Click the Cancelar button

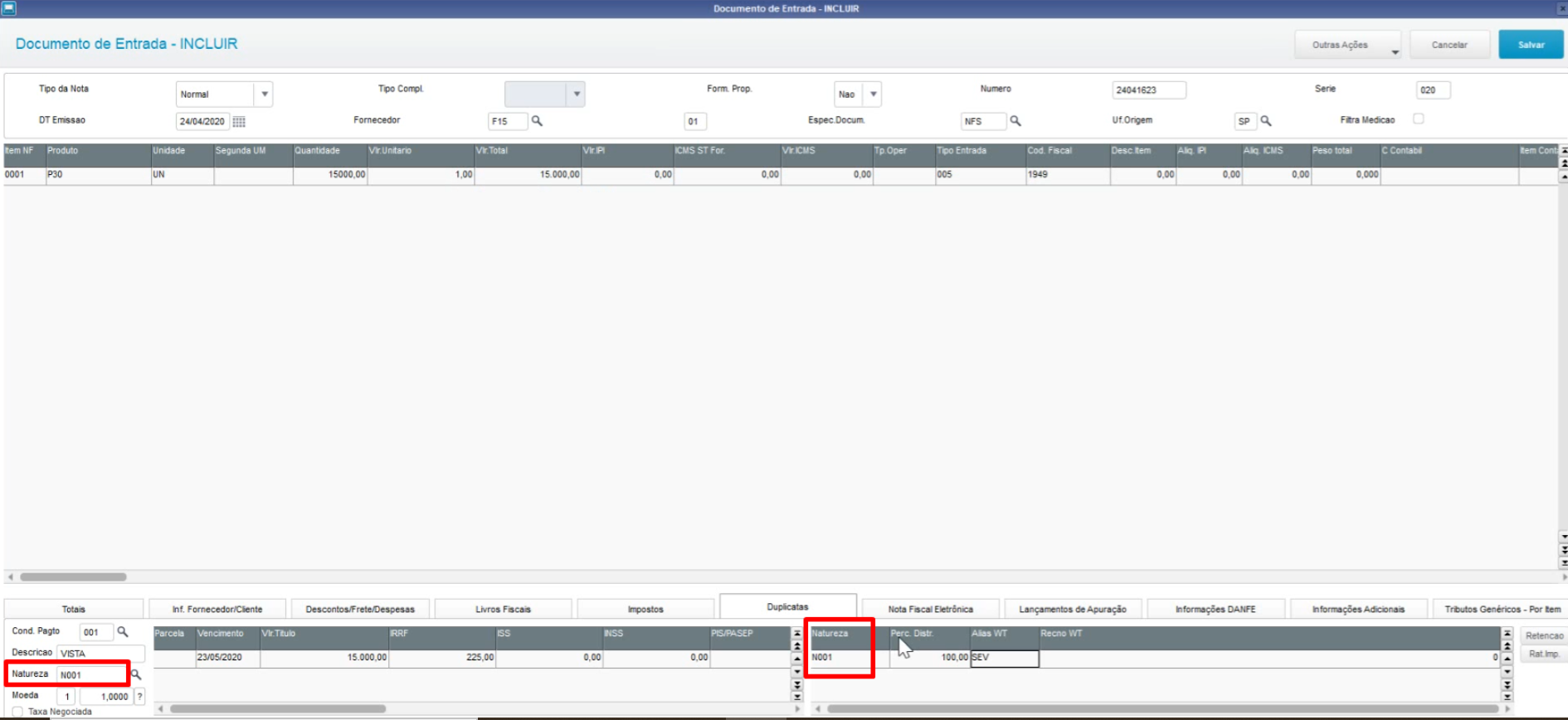click(x=1449, y=45)
